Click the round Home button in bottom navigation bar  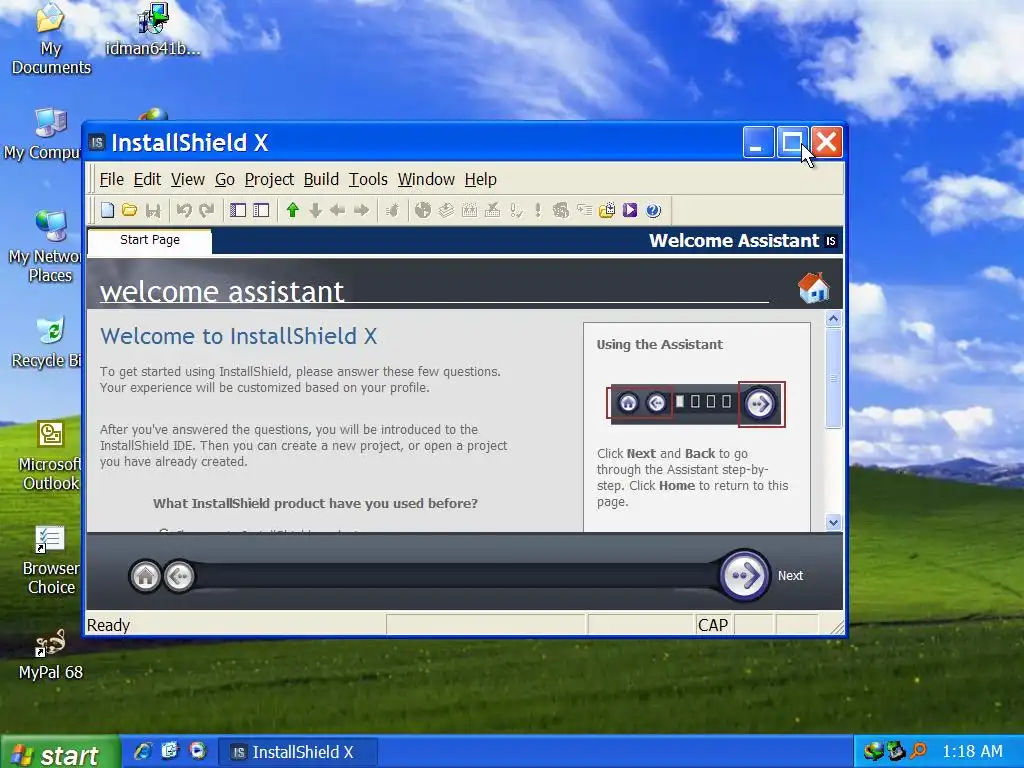[146, 577]
